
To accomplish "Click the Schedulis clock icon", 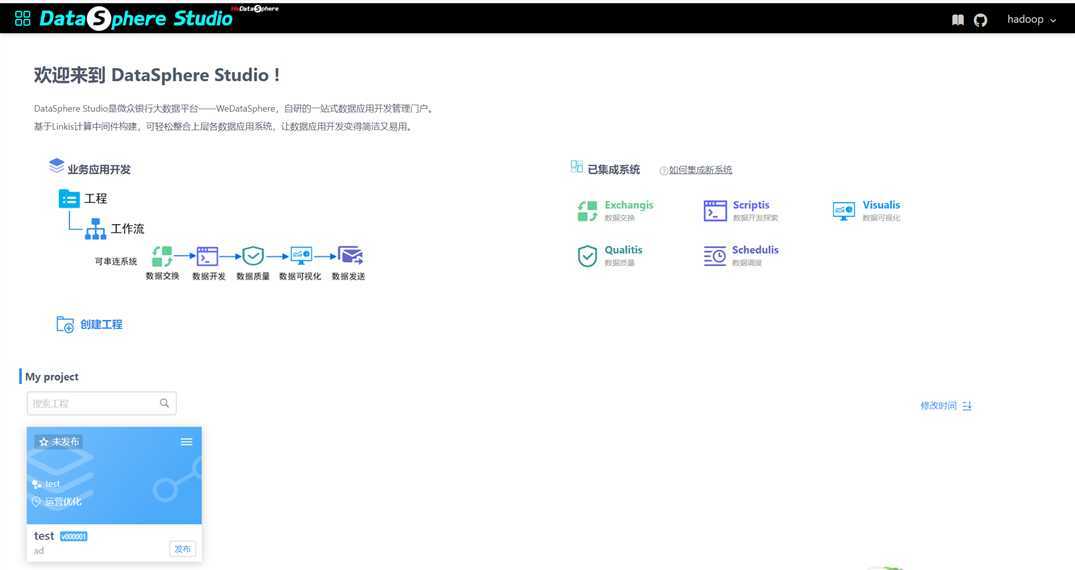I will pyautogui.click(x=715, y=256).
